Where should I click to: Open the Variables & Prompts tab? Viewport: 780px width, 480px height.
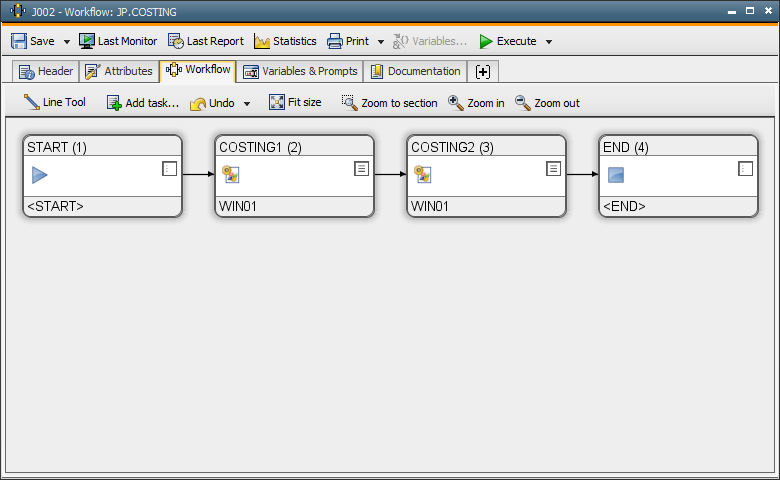(x=300, y=71)
